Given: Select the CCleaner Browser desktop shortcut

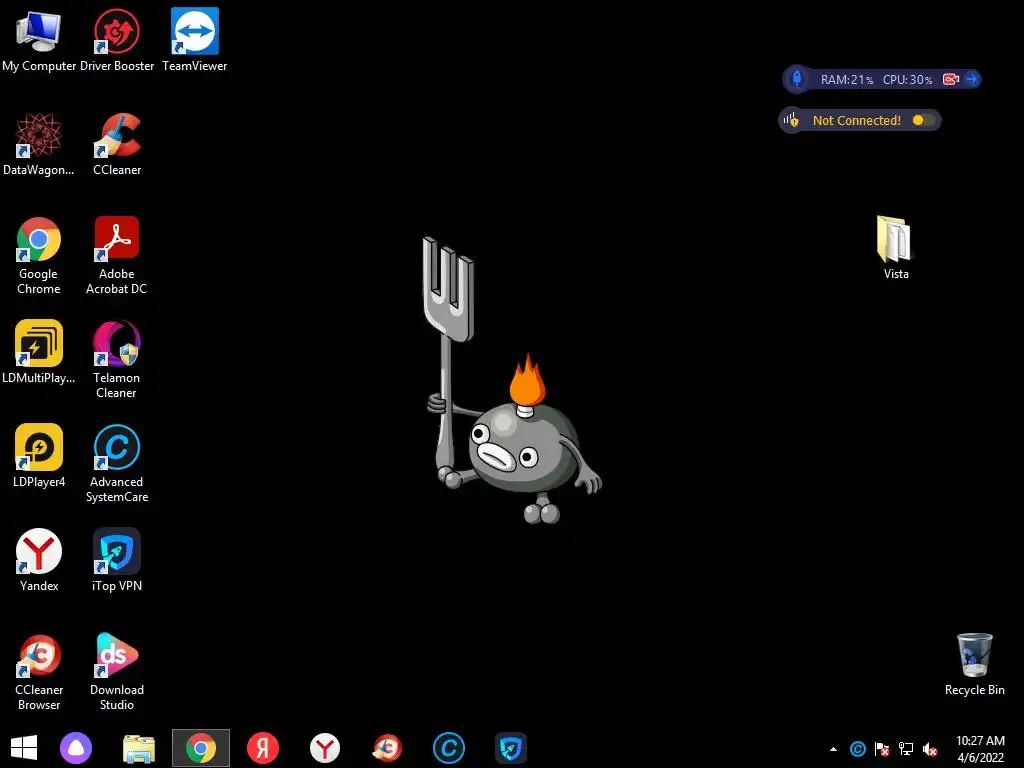Looking at the screenshot, I should tap(39, 671).
